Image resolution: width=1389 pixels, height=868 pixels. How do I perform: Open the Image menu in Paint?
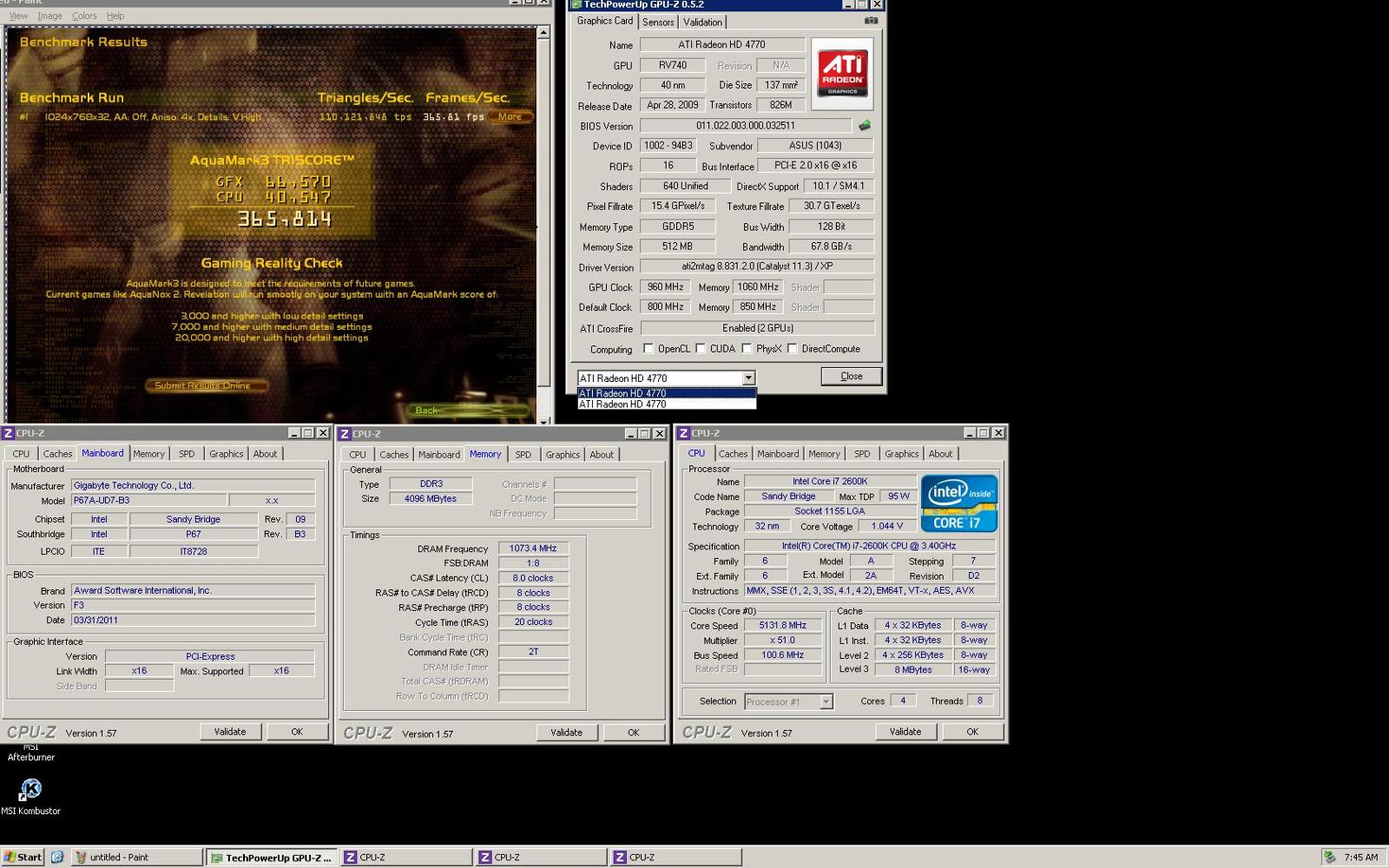pyautogui.click(x=49, y=16)
